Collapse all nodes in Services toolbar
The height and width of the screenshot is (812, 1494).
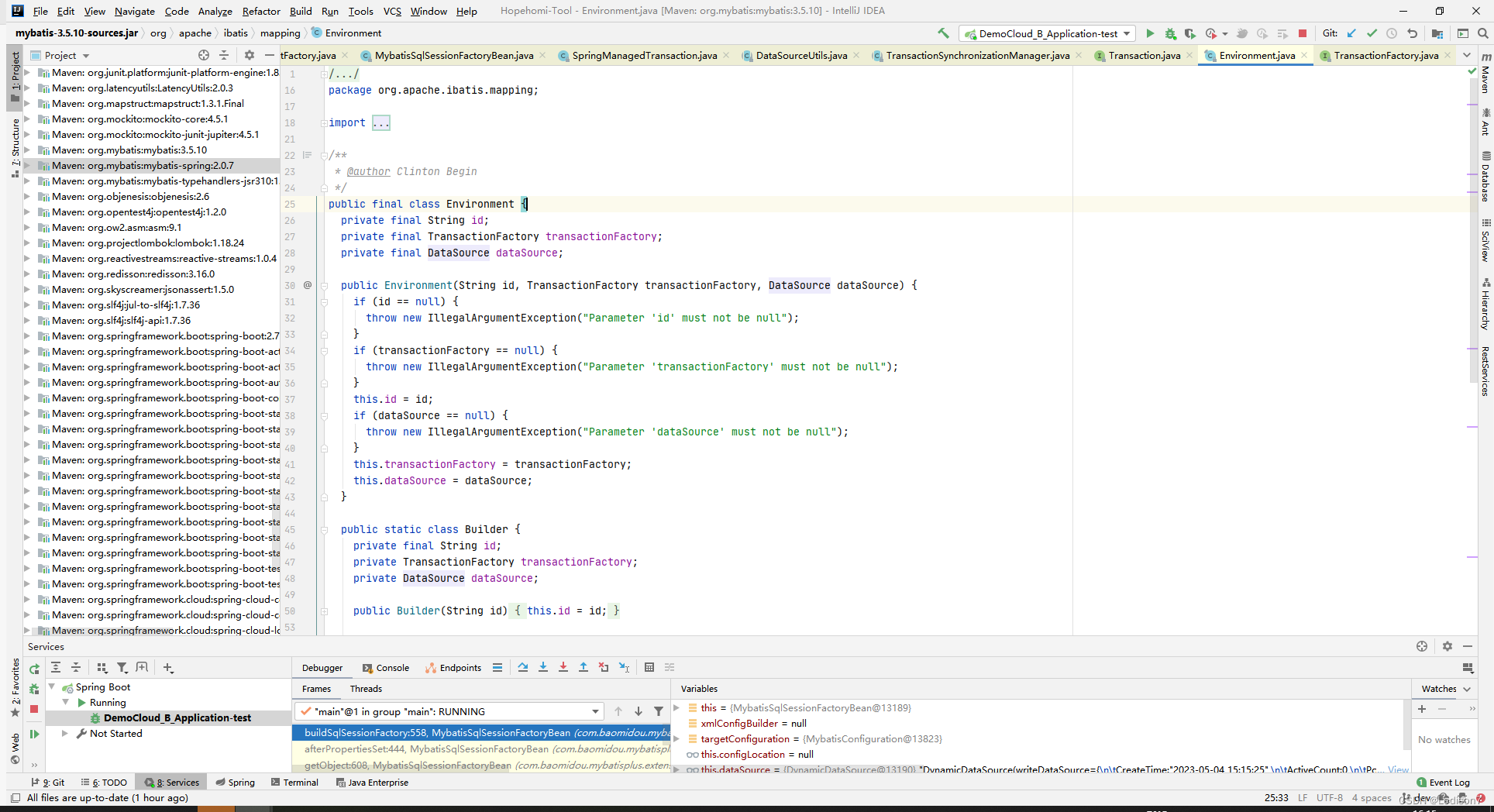tap(76, 667)
